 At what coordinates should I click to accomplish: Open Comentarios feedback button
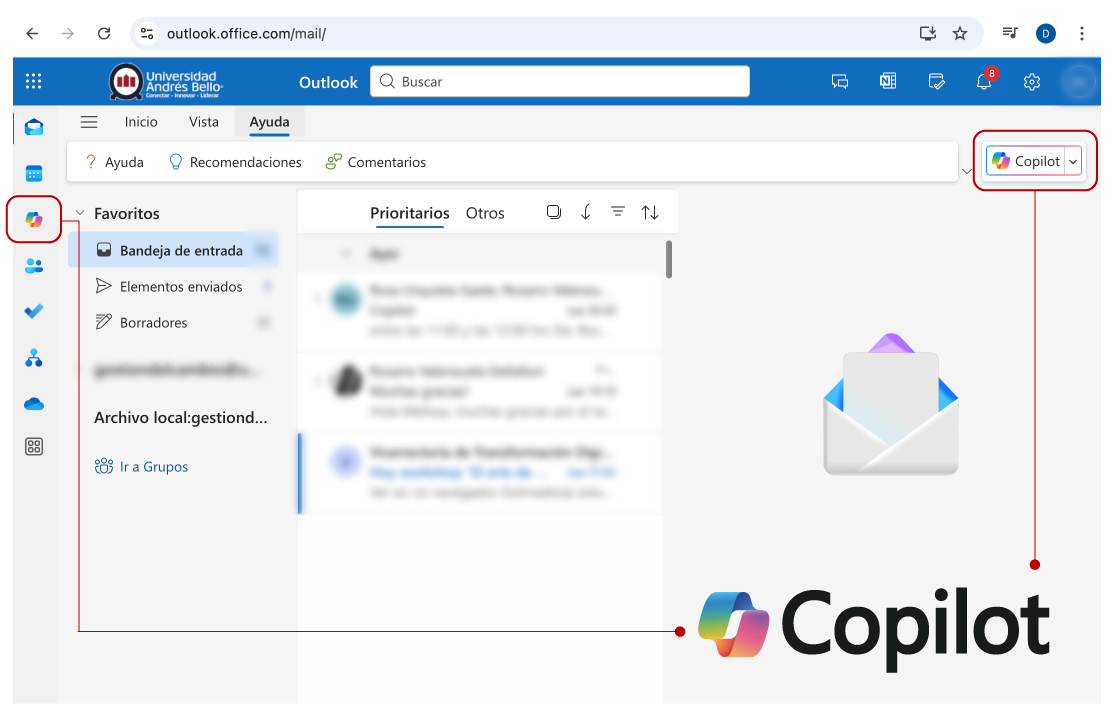375,162
